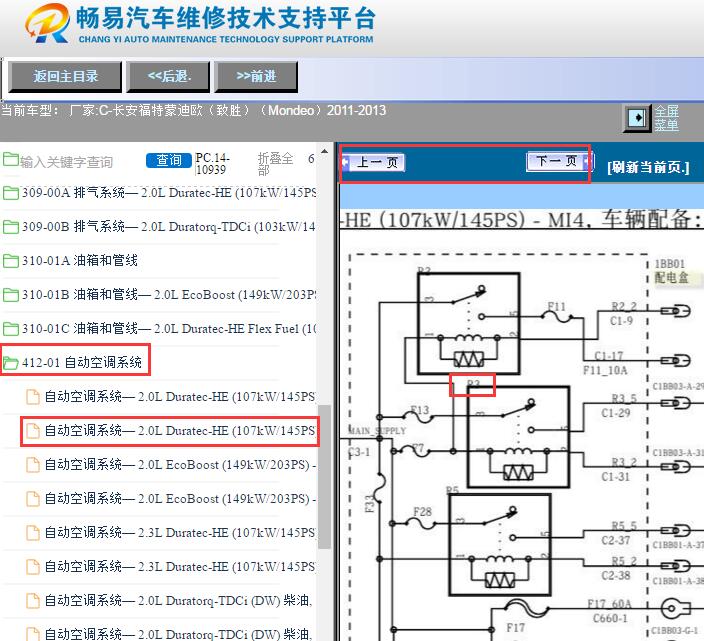Go back with the <<后退 button
704x641 pixels.
pos(169,76)
